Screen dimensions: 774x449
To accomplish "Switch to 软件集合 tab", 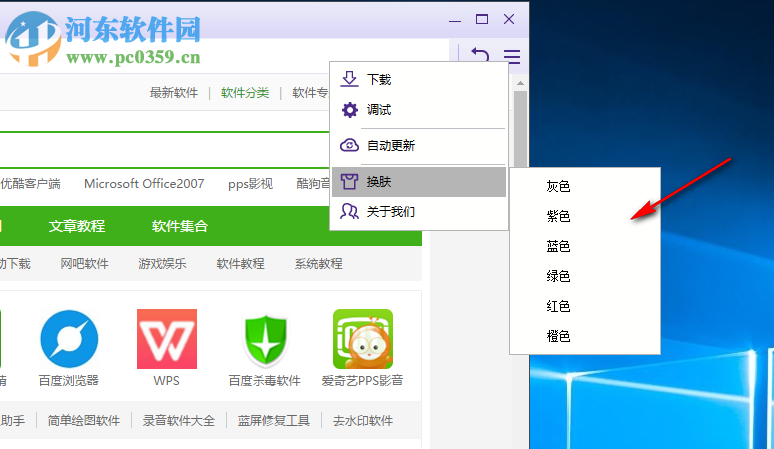I will tap(180, 226).
